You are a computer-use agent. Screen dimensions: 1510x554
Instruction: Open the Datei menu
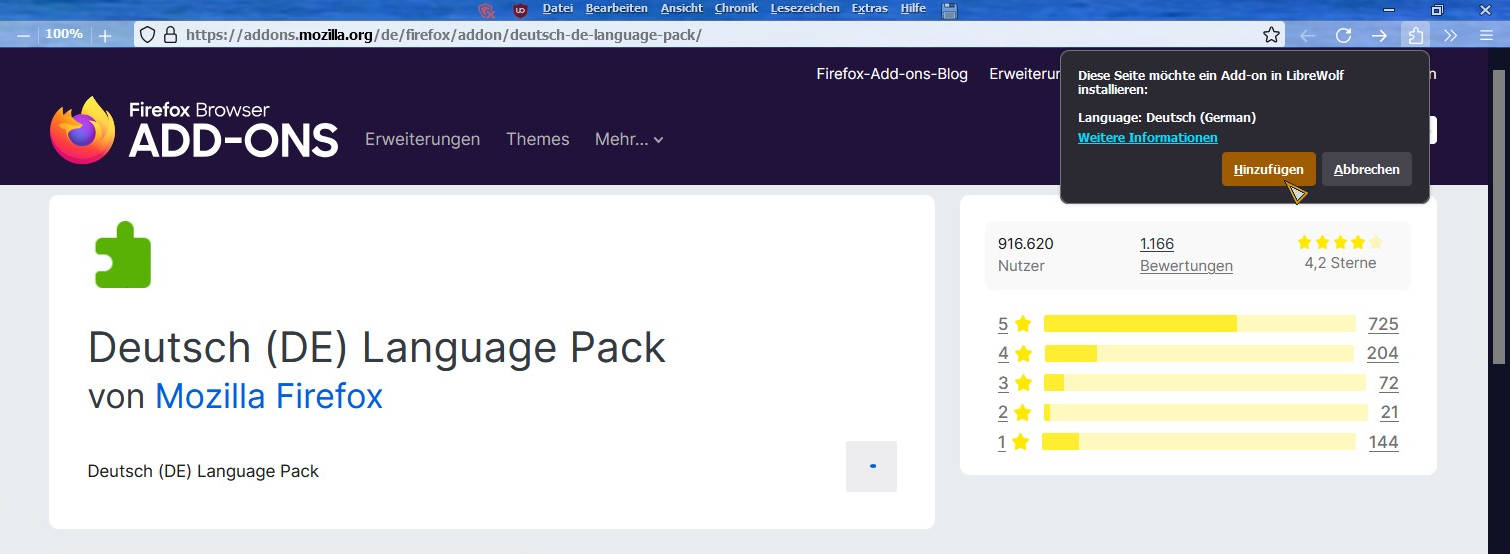click(557, 8)
